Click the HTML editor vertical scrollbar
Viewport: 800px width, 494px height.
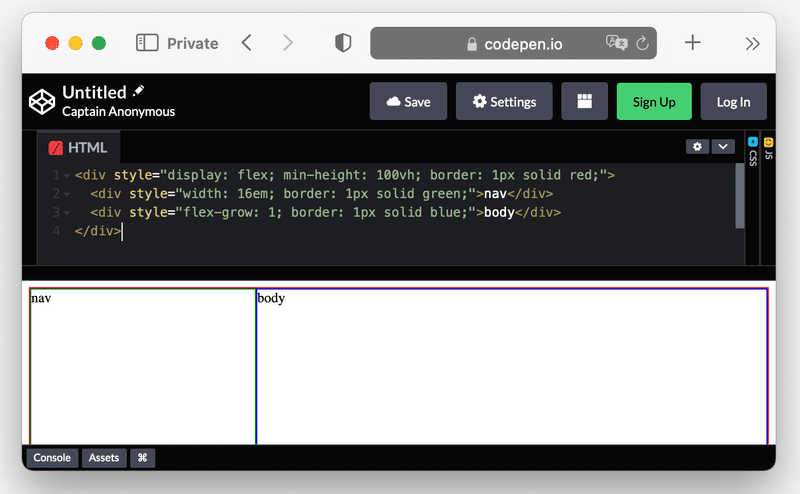(x=739, y=196)
